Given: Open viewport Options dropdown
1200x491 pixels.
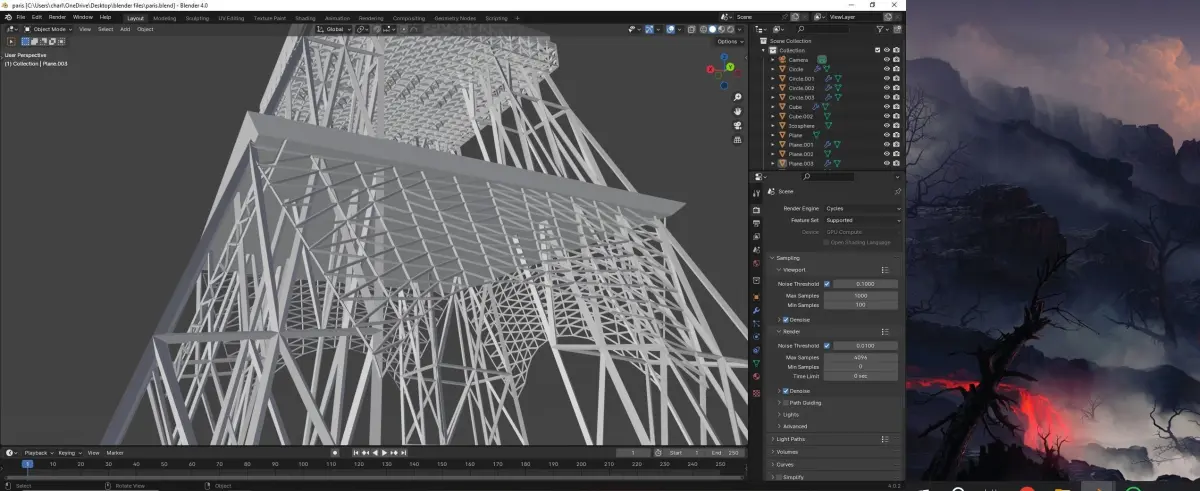Looking at the screenshot, I should coord(729,41).
